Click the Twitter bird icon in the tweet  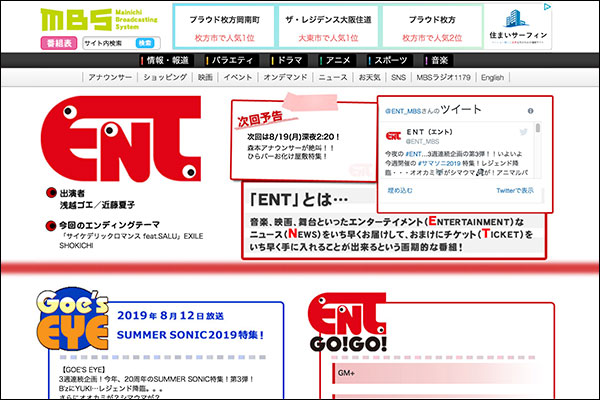pos(523,133)
